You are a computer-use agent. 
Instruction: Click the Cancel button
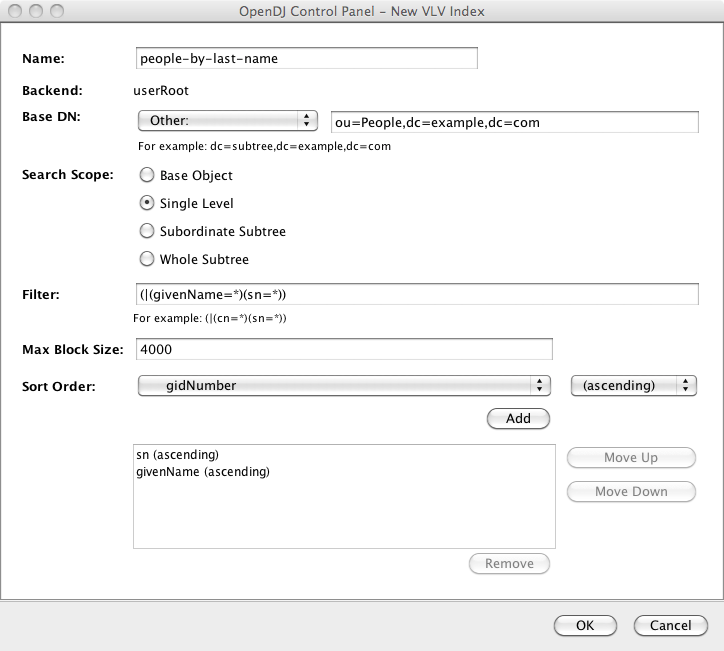click(x=670, y=626)
